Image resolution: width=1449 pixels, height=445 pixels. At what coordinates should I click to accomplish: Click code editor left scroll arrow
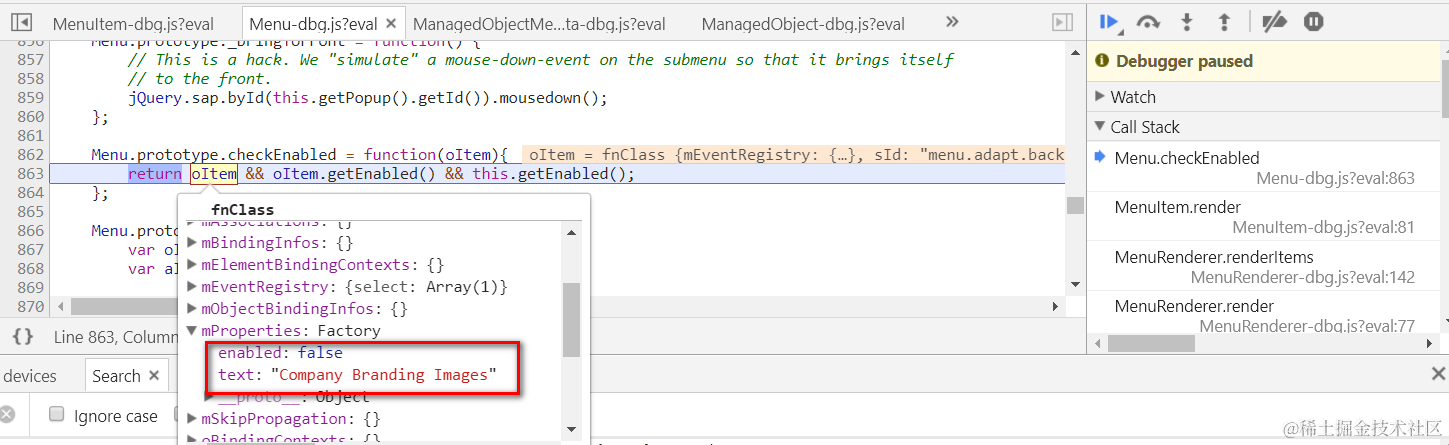click(x=61, y=306)
